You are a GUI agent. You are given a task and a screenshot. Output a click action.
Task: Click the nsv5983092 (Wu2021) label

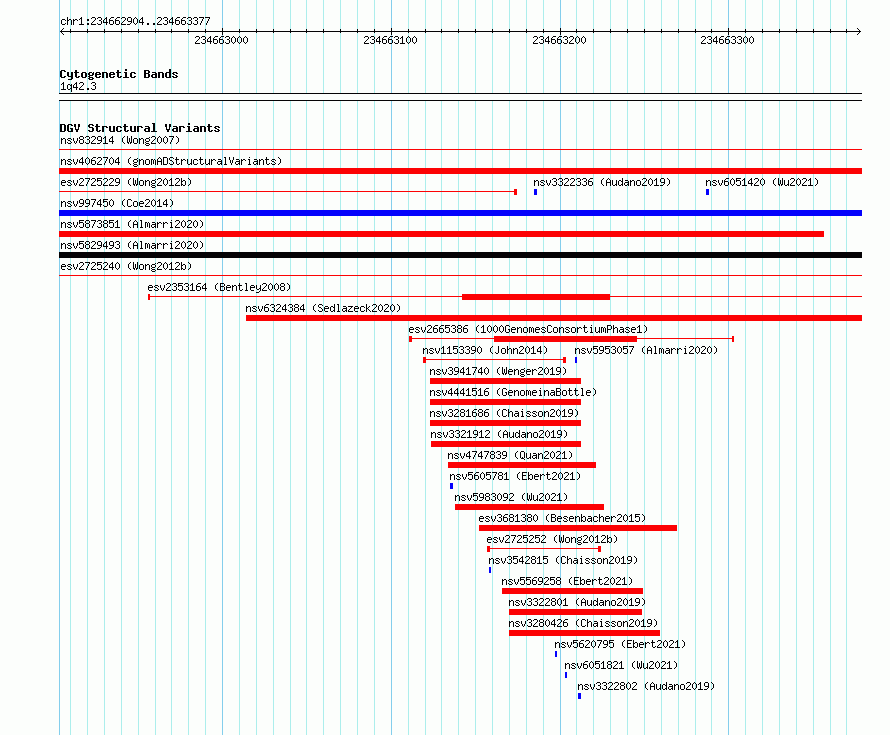coord(511,497)
